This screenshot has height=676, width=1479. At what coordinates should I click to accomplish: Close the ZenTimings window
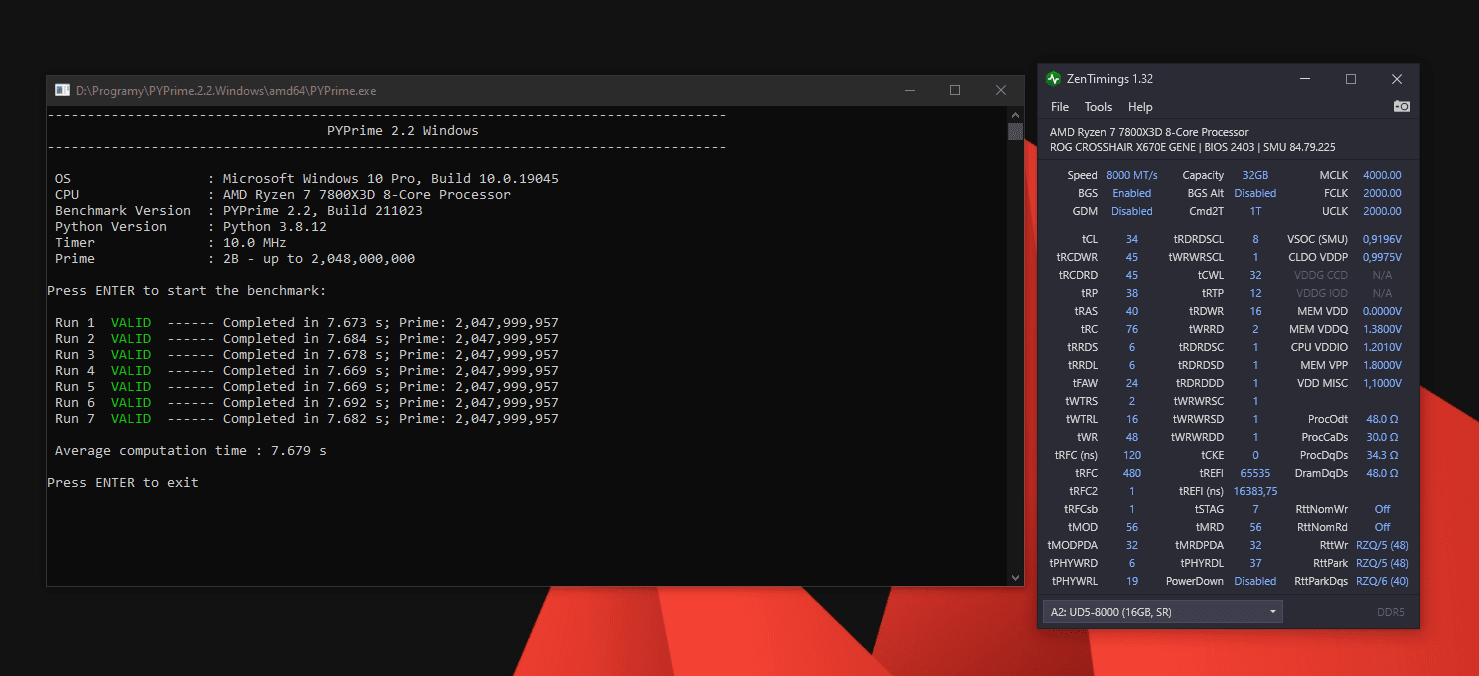pyautogui.click(x=1397, y=79)
